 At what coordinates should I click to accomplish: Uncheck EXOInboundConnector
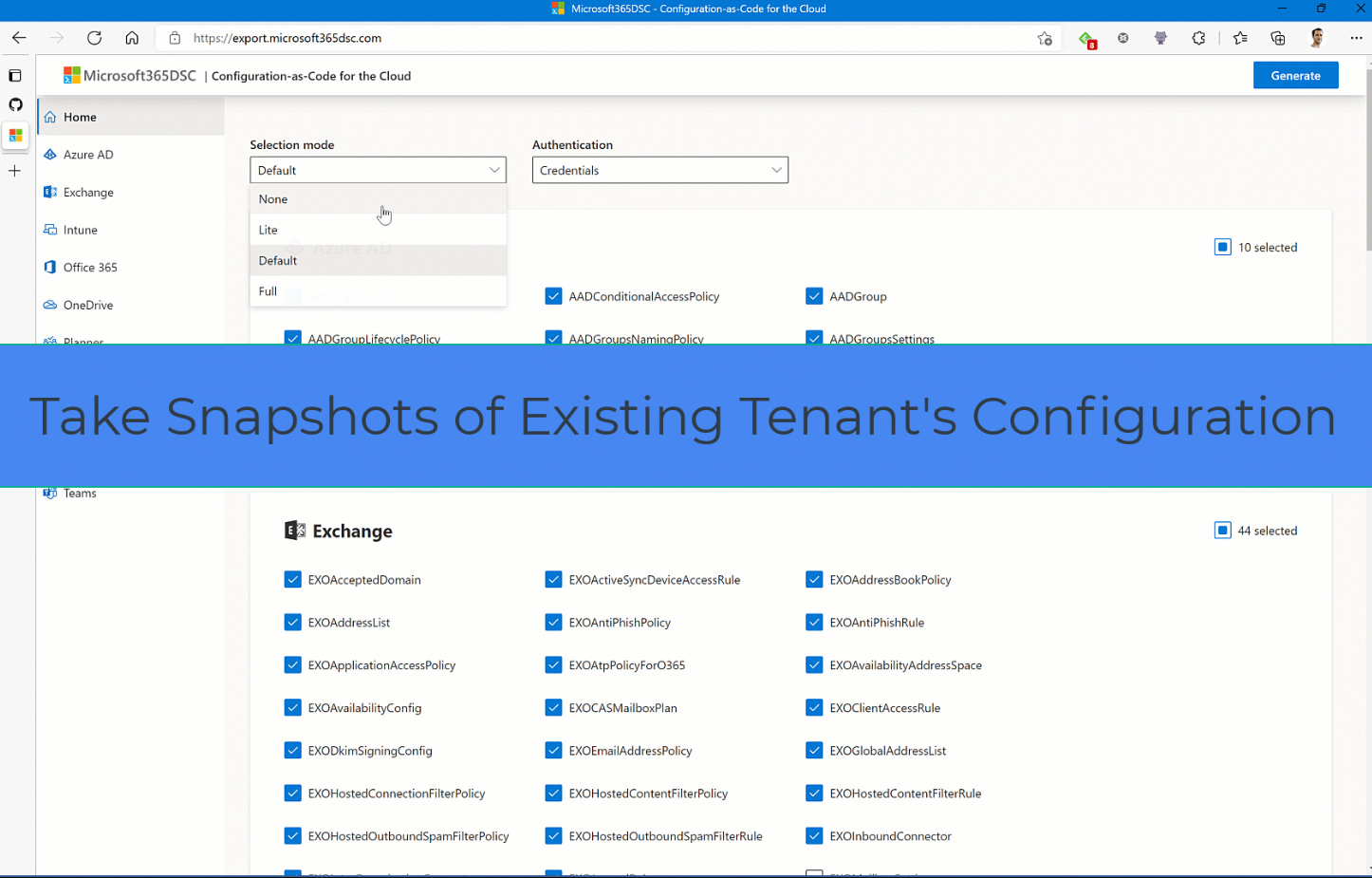[x=814, y=836]
